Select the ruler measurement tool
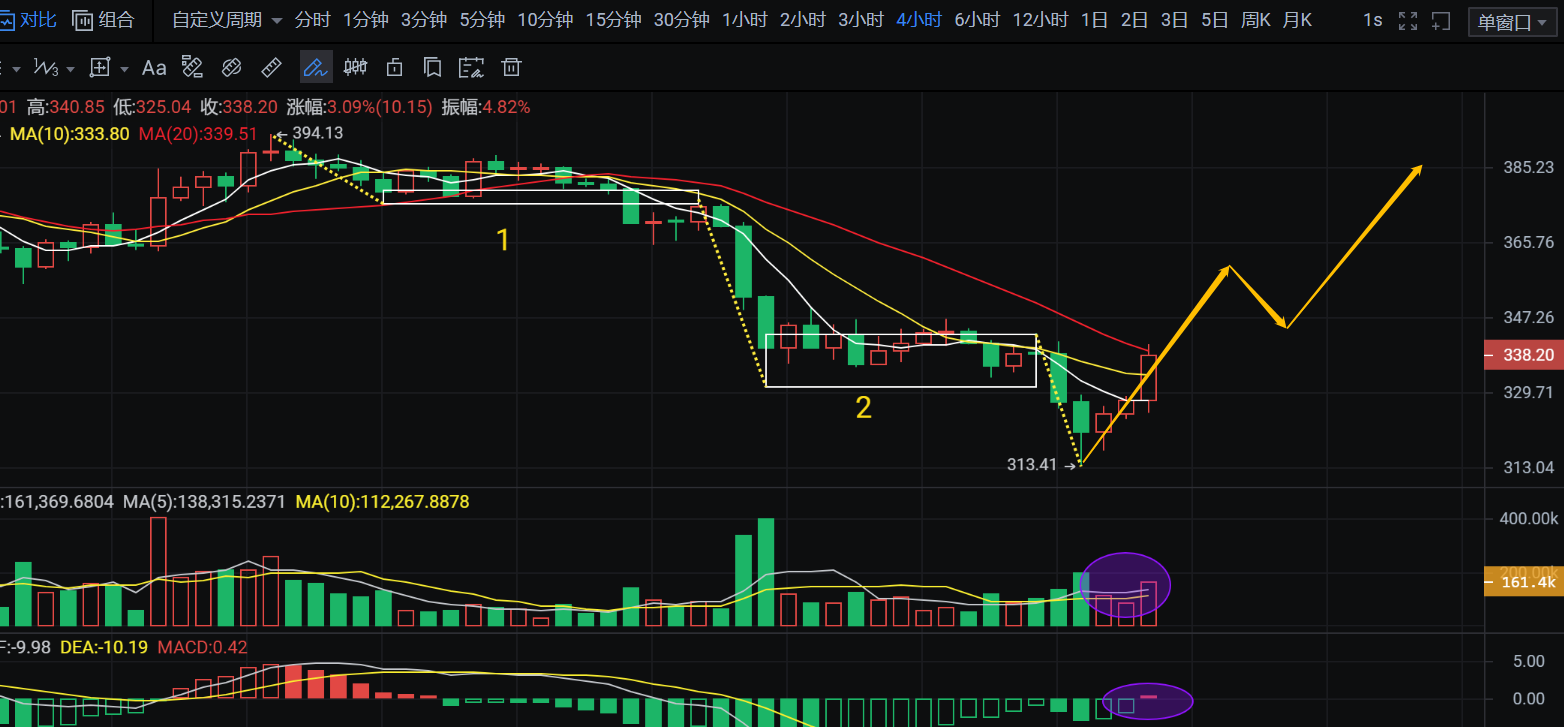The width and height of the screenshot is (1564, 727). click(271, 68)
